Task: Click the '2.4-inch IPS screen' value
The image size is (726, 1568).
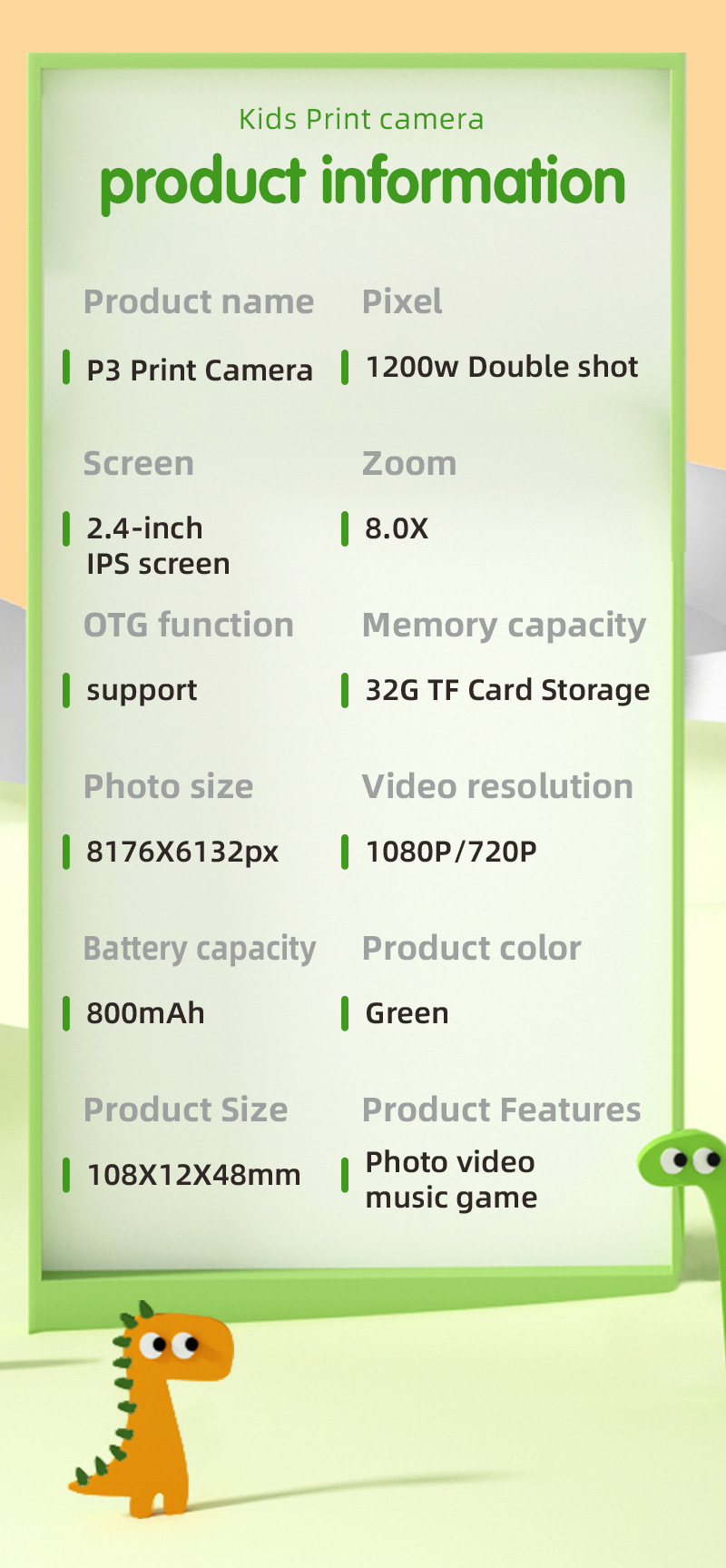Action: (x=158, y=546)
